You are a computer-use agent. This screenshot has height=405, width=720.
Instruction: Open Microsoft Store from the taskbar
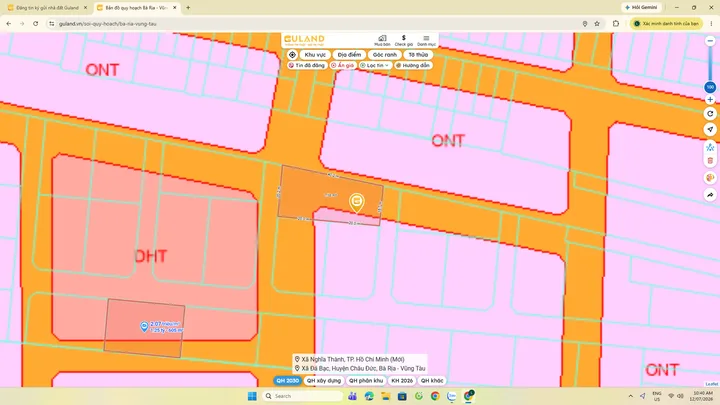[x=402, y=396]
